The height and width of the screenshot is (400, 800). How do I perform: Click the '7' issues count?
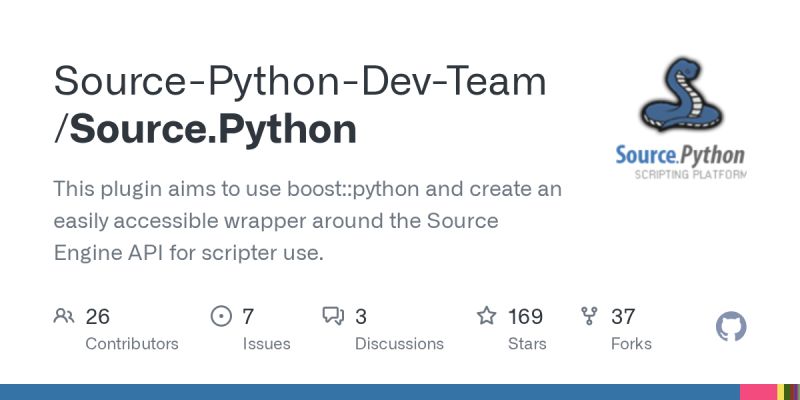point(247,317)
